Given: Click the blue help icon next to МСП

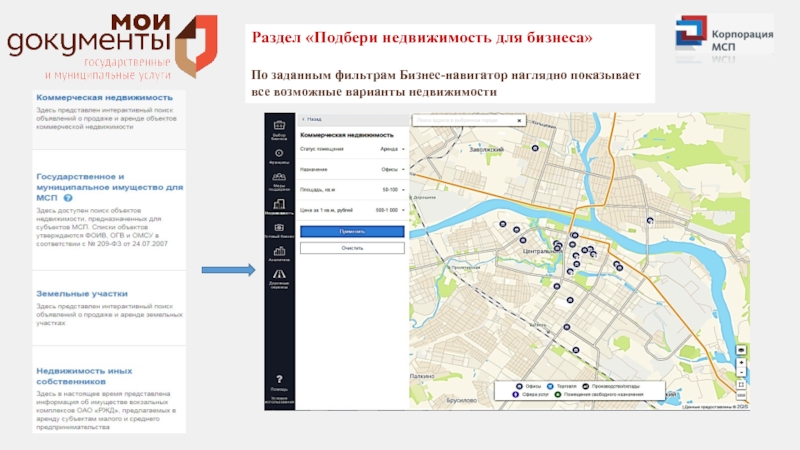Looking at the screenshot, I should coord(68,198).
